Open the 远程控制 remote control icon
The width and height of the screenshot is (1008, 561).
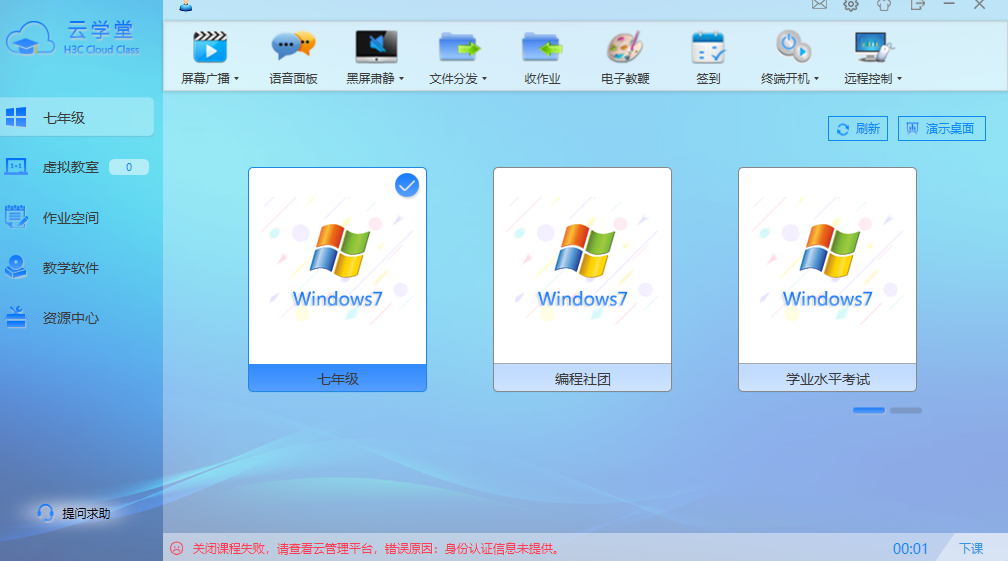[x=874, y=47]
